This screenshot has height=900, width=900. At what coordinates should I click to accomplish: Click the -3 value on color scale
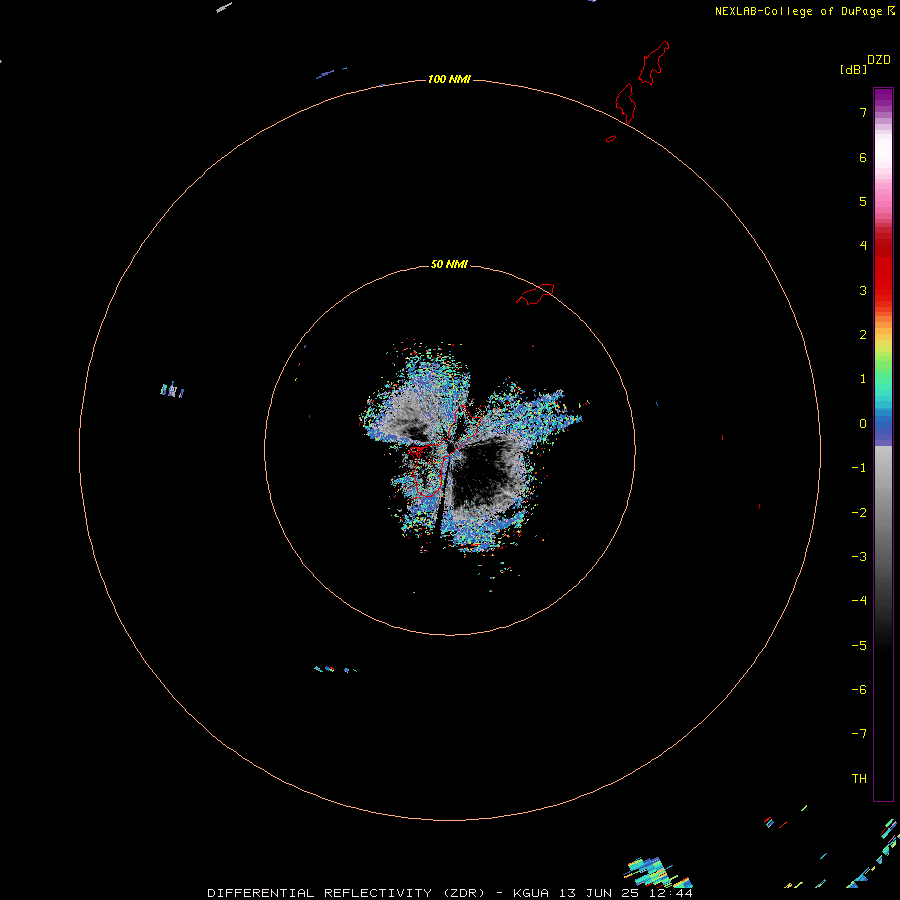tap(859, 557)
